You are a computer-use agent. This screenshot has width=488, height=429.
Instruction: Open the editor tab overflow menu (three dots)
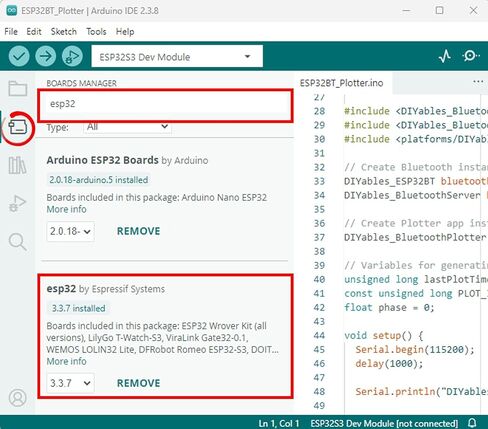(x=478, y=82)
